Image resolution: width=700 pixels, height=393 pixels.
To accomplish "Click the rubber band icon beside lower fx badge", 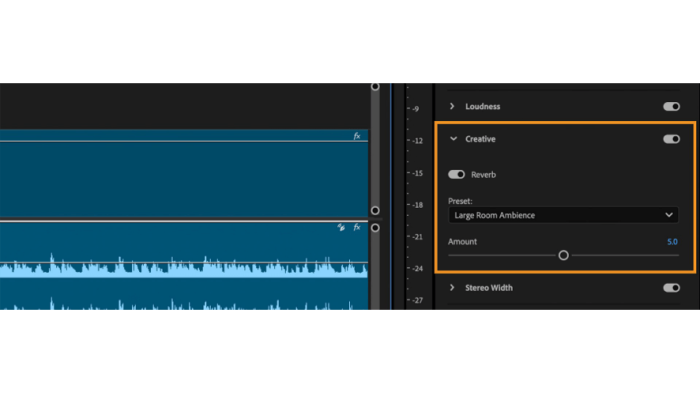I will click(x=341, y=227).
